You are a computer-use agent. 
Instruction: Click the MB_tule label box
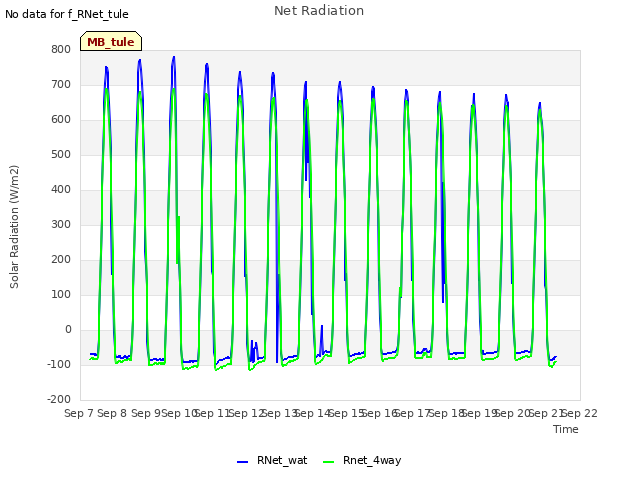coord(111,41)
